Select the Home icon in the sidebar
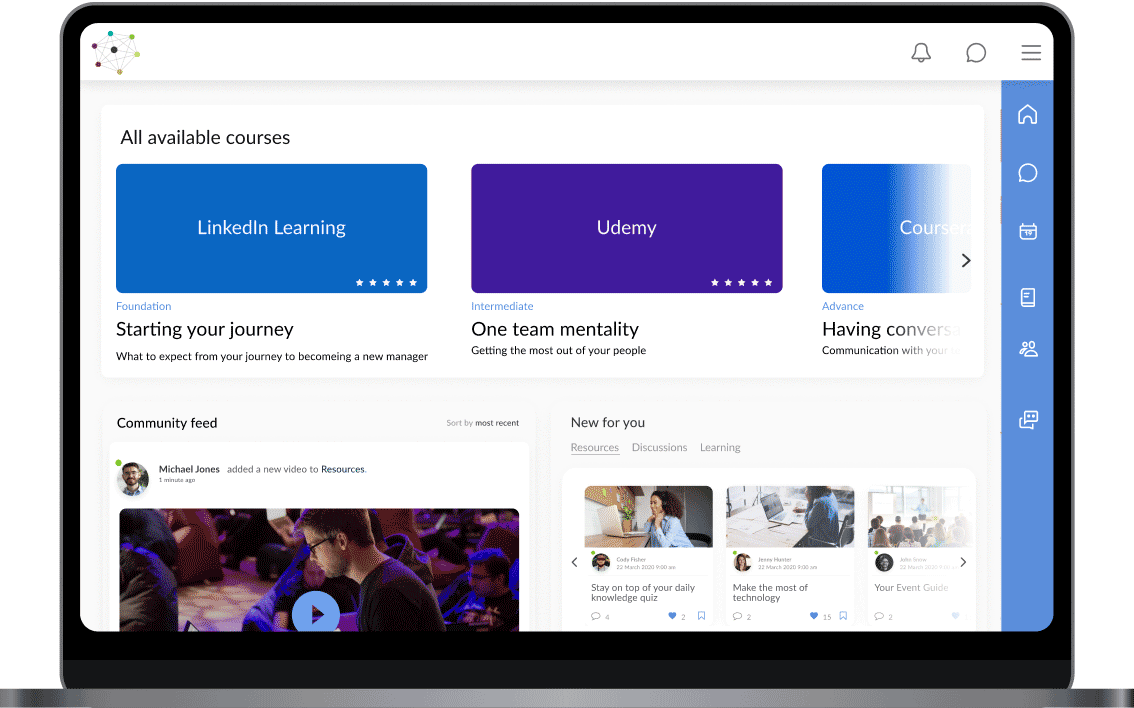The width and height of the screenshot is (1134, 708). click(1027, 114)
